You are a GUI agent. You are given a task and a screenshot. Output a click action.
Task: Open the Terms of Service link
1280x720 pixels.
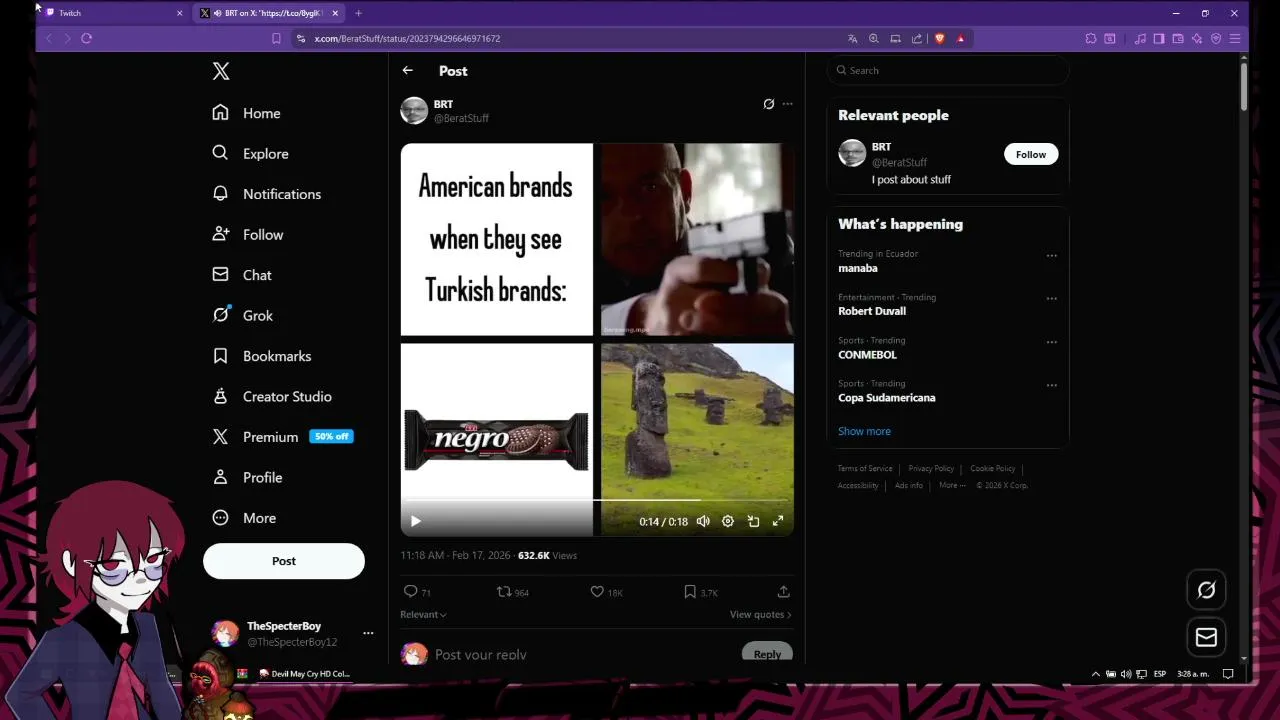pos(865,468)
